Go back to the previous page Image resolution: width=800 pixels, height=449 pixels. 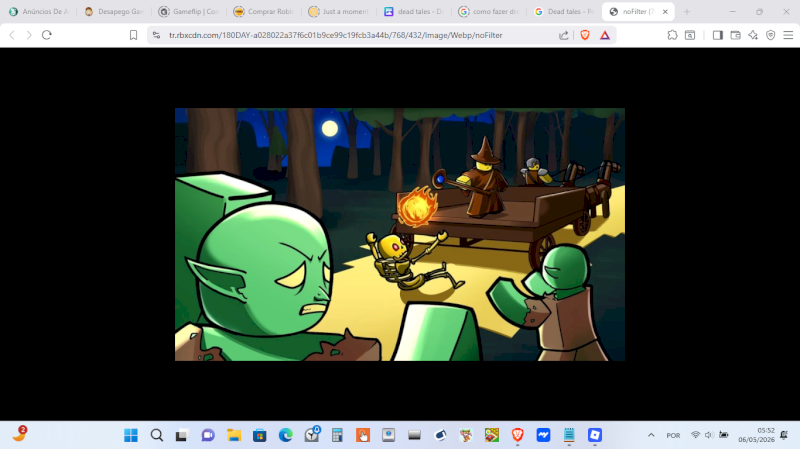pyautogui.click(x=12, y=35)
